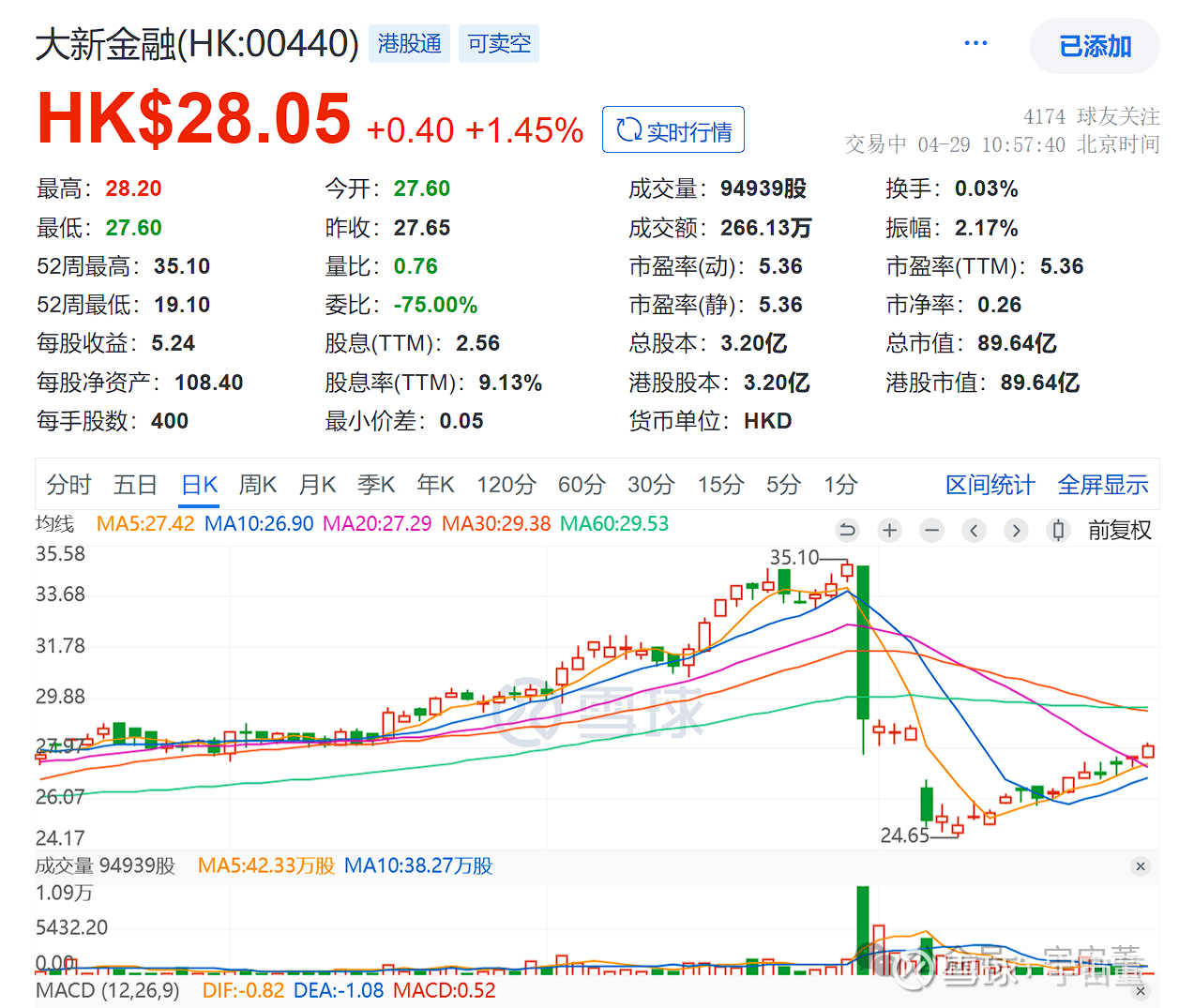
Task: Click the 每手股数 value 400
Action: pos(170,421)
